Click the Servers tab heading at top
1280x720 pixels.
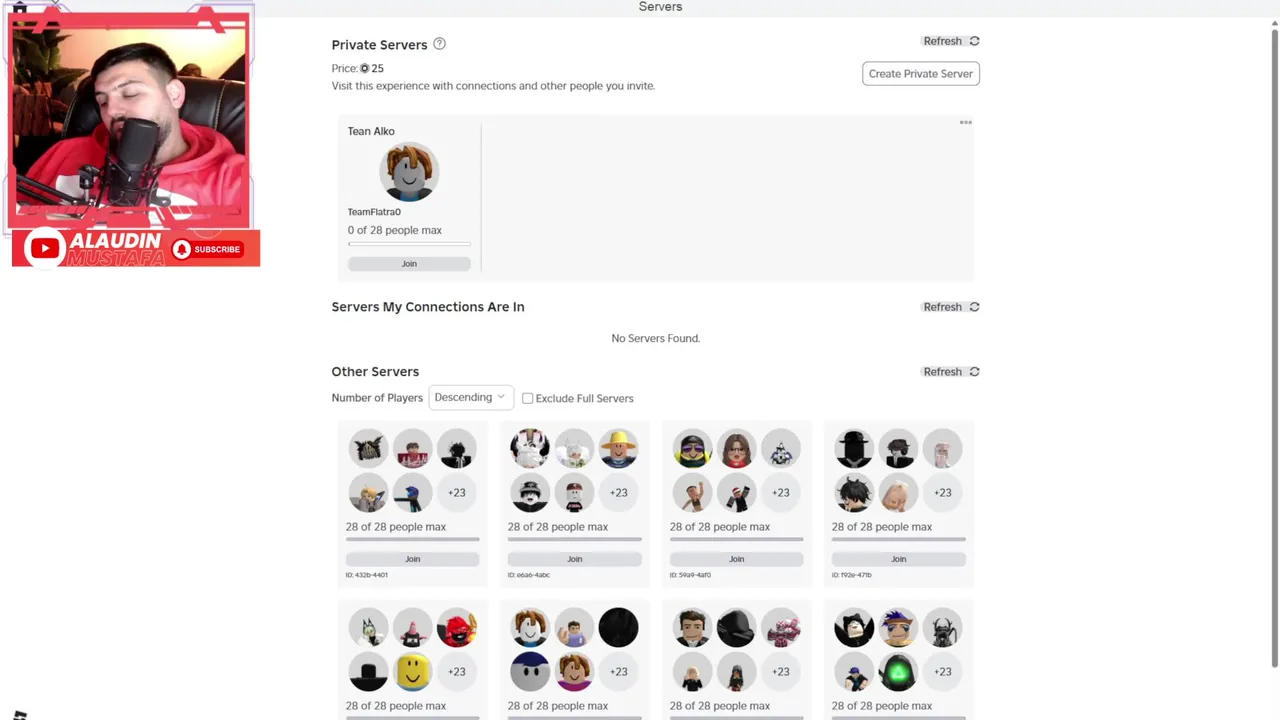point(660,7)
